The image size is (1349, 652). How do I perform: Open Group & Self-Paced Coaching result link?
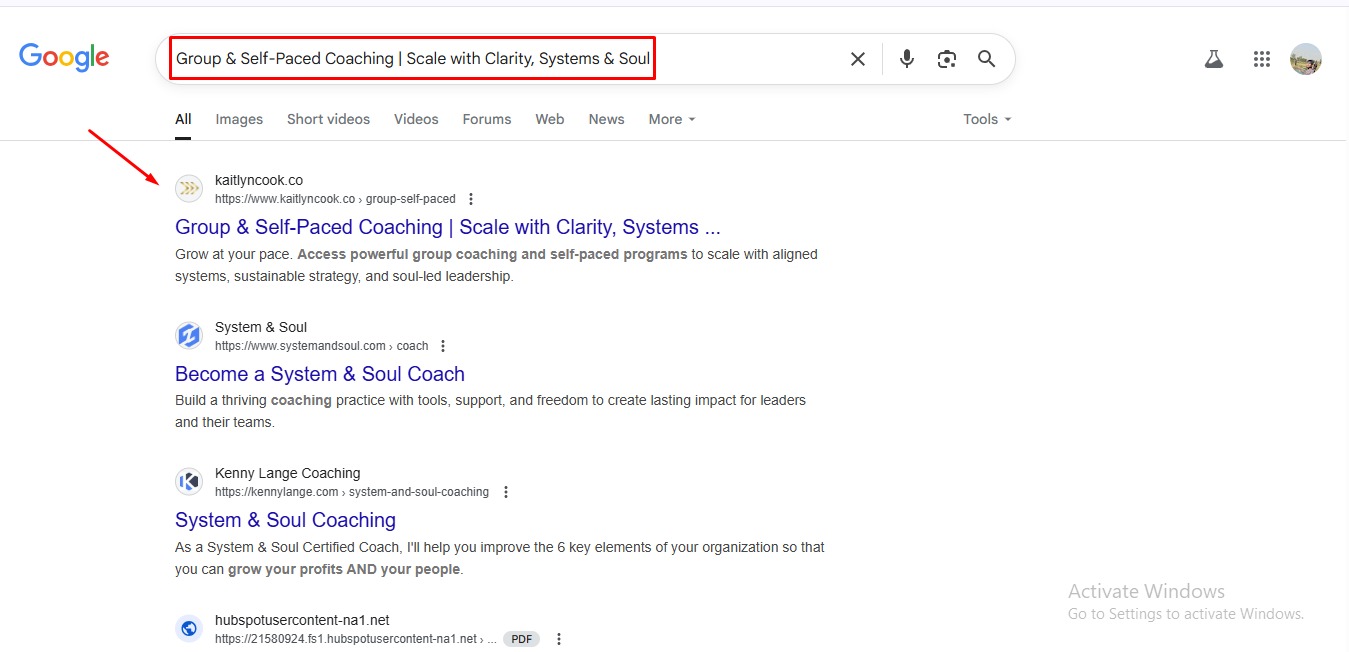click(447, 227)
